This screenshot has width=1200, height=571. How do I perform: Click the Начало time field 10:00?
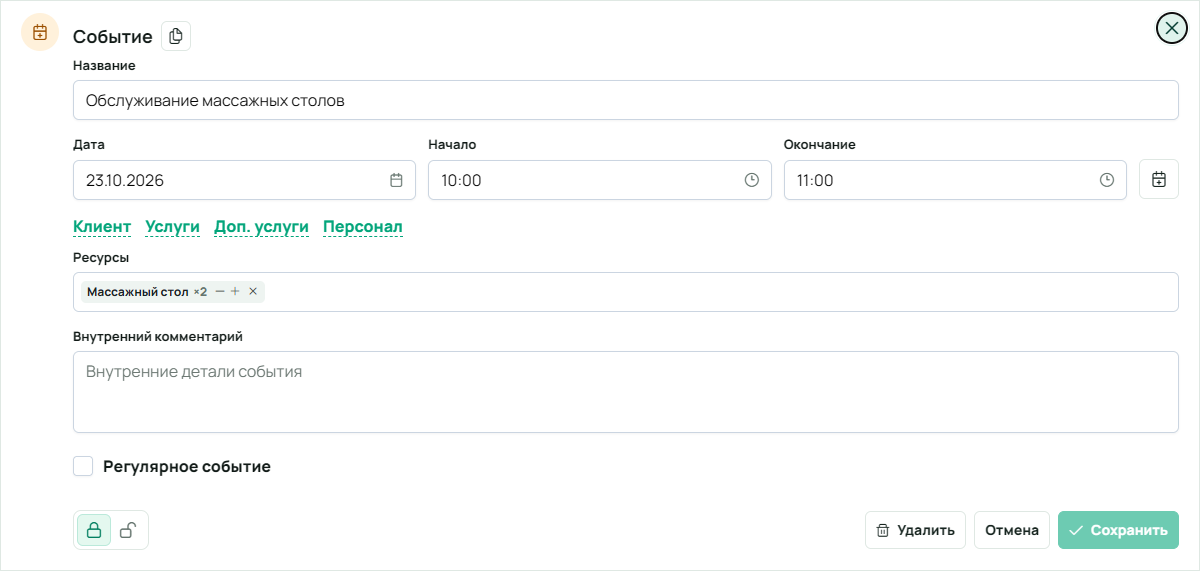[600, 180]
